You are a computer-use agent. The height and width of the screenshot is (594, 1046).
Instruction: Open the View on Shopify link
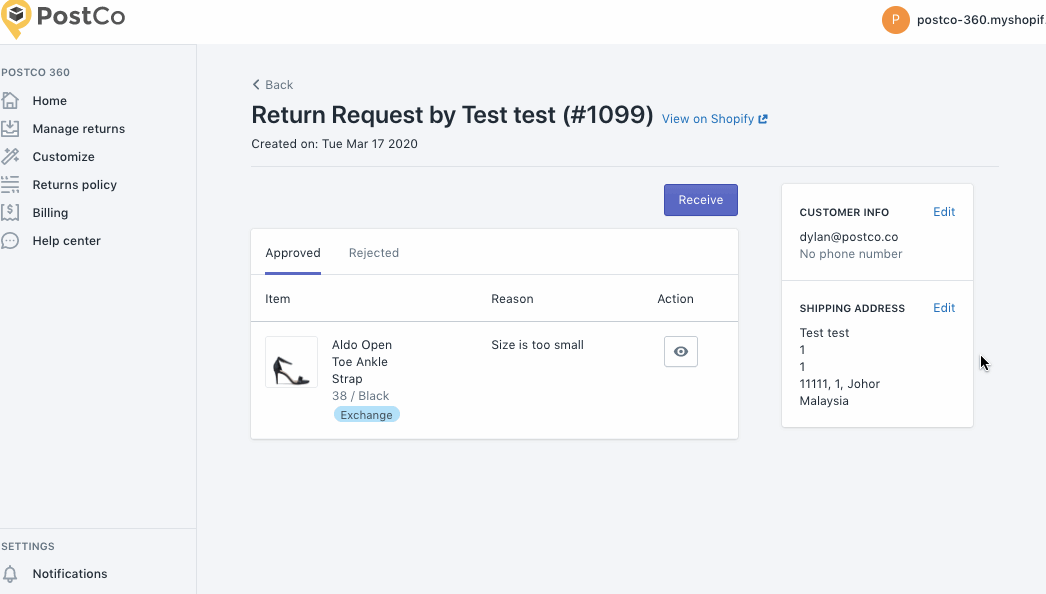(708, 119)
